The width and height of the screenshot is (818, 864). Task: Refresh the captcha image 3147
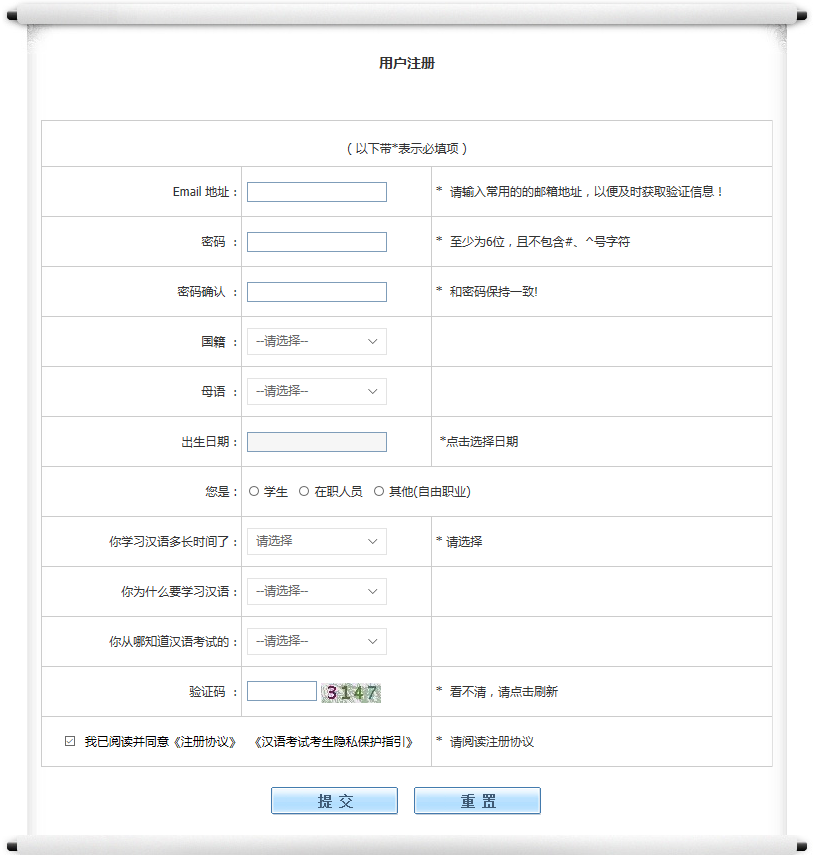pyautogui.click(x=351, y=692)
